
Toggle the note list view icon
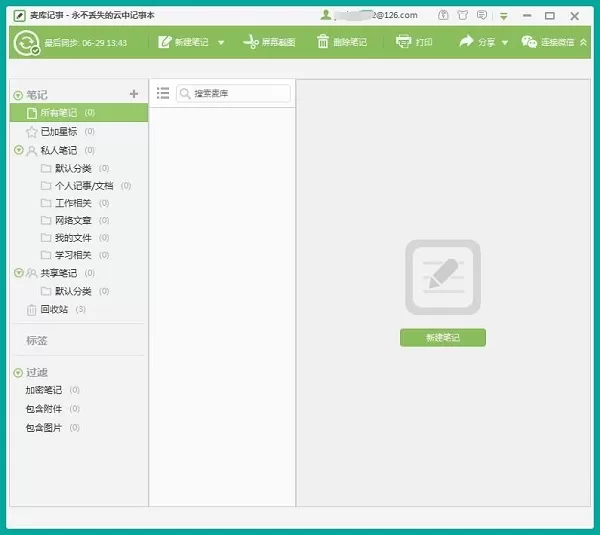pos(163,93)
